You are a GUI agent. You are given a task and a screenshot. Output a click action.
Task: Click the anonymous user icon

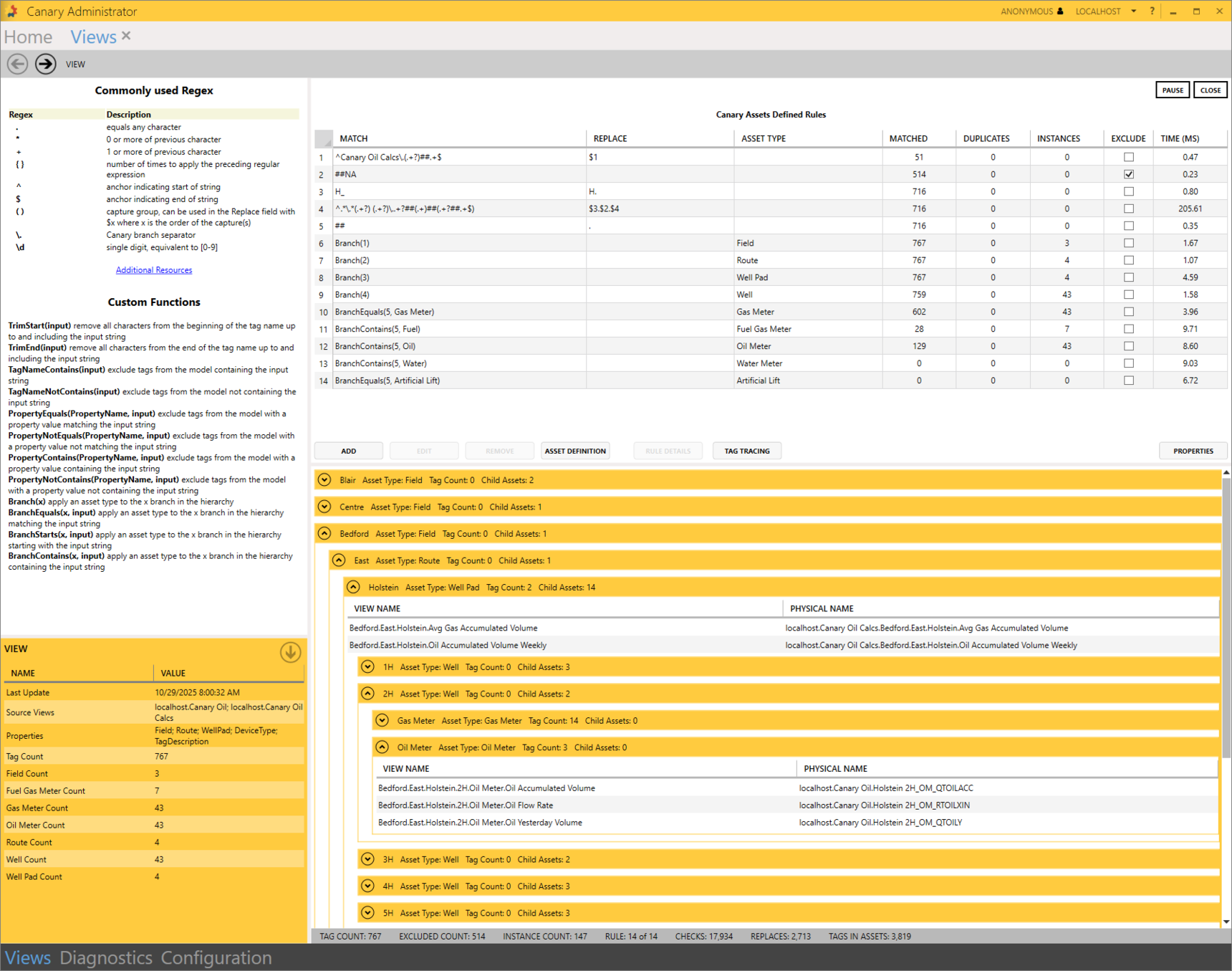pos(1060,11)
